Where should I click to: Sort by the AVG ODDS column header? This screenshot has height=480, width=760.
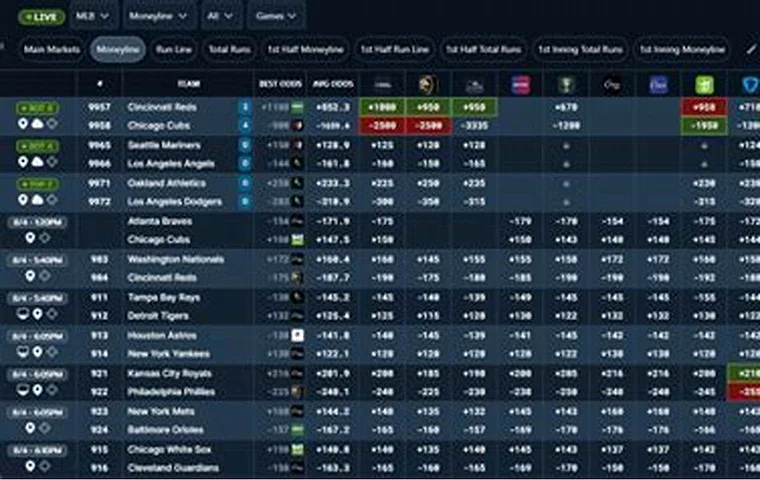point(333,84)
